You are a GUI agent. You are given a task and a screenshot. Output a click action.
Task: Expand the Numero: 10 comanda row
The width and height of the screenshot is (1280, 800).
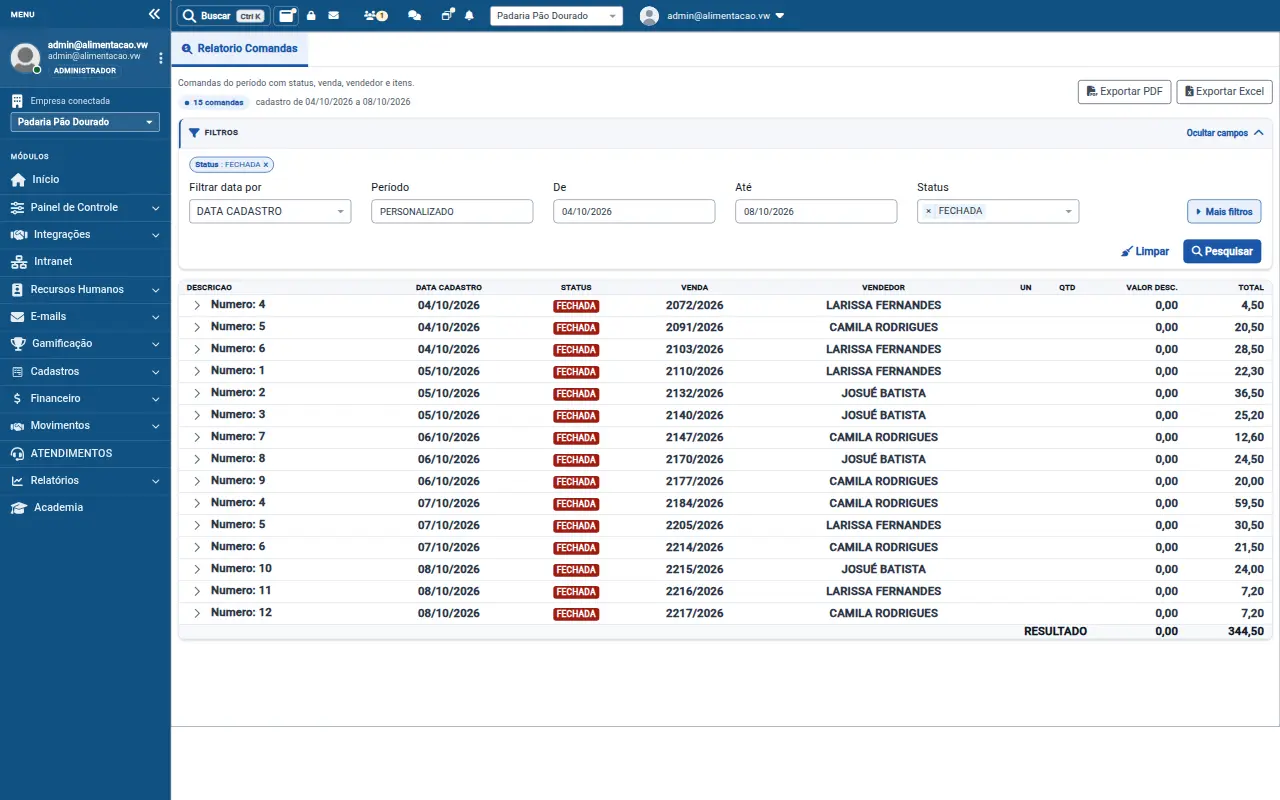pyautogui.click(x=197, y=569)
